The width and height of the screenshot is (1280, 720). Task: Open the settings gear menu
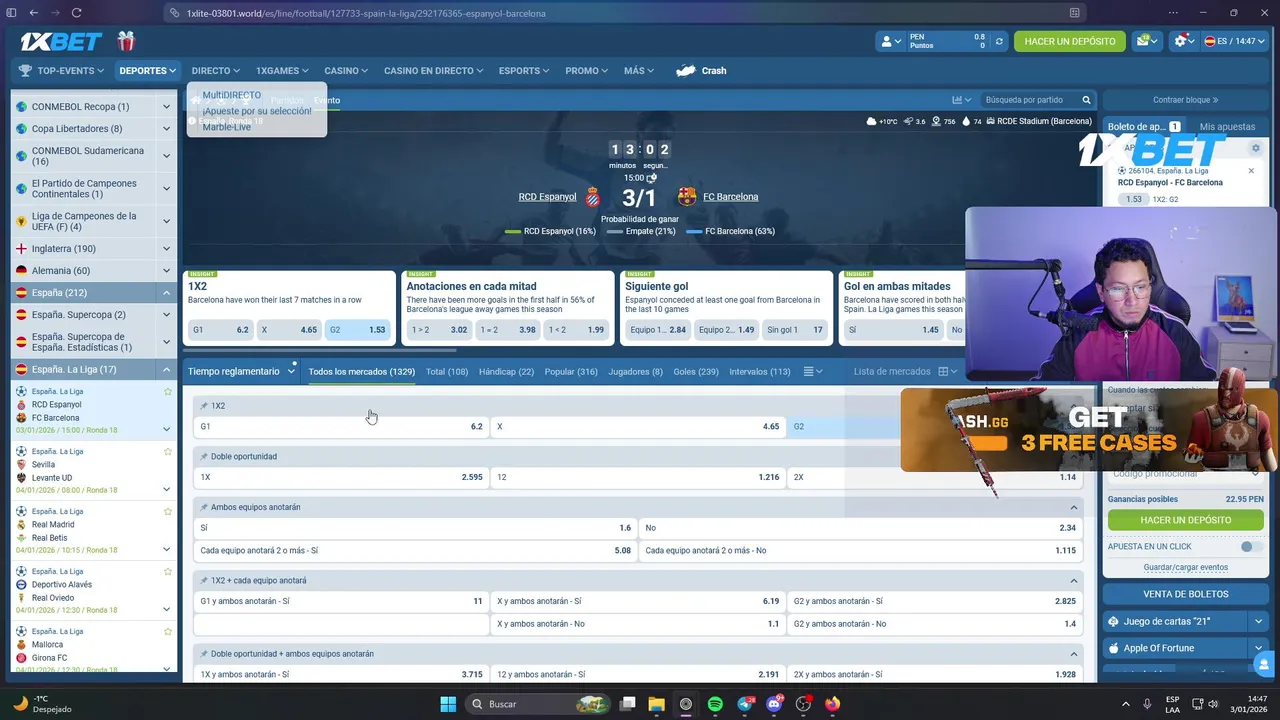point(1184,41)
